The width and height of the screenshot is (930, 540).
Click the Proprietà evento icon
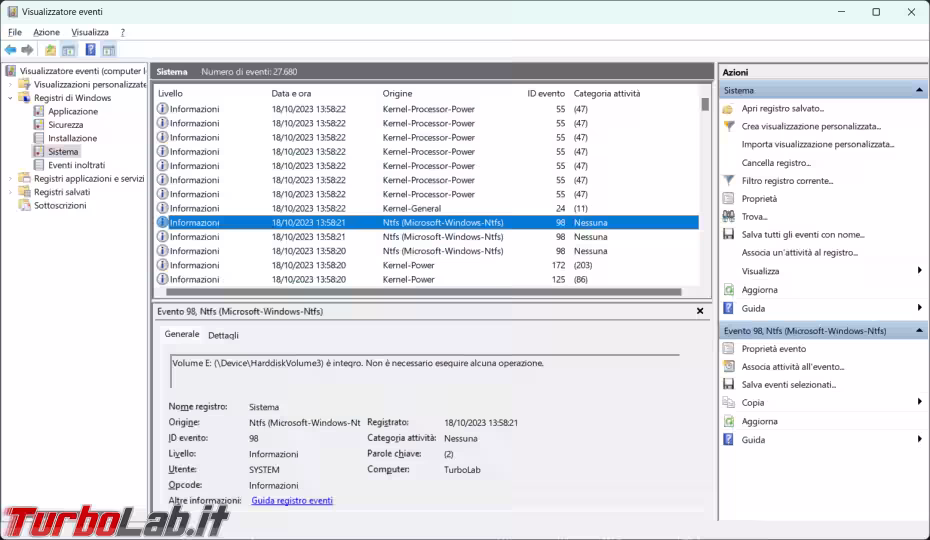[728, 348]
